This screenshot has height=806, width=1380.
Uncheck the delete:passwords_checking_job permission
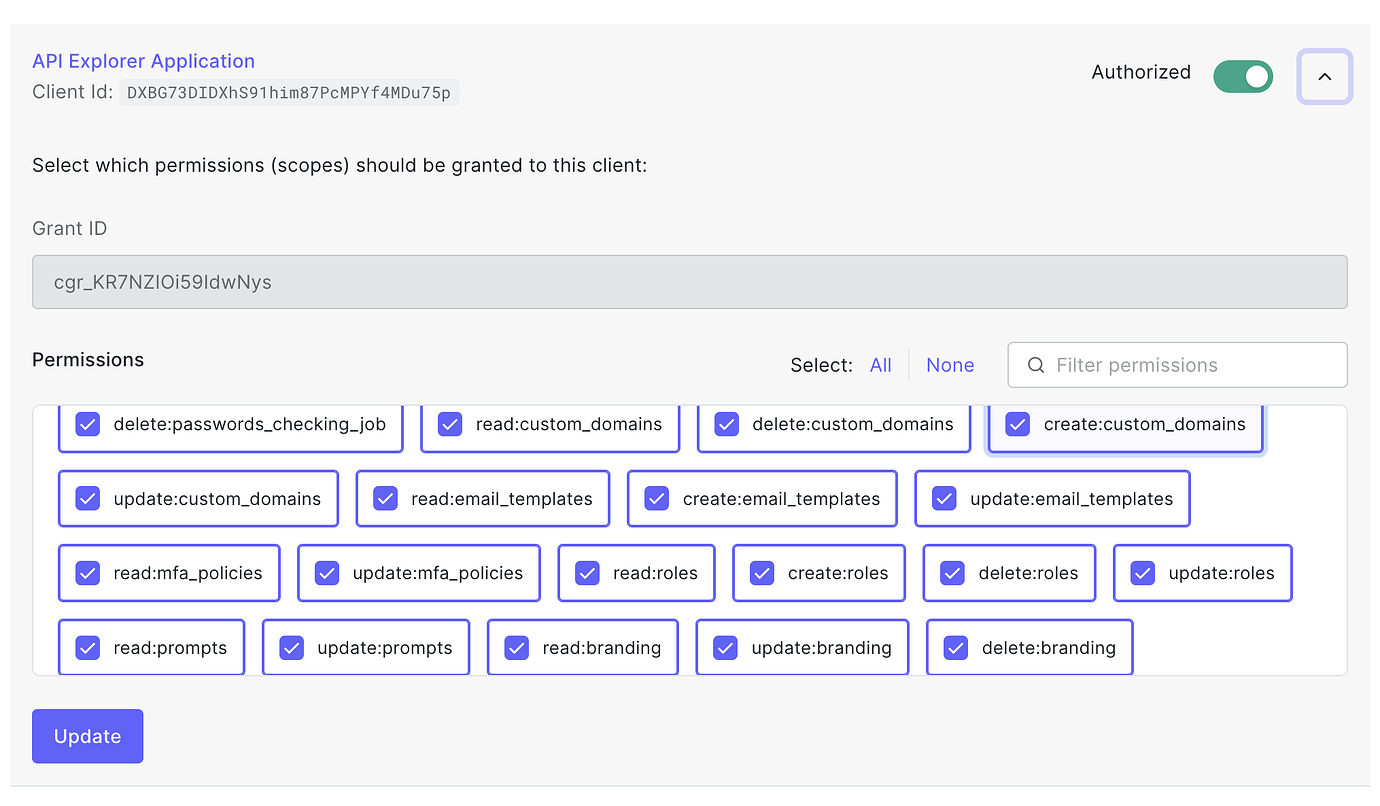(87, 424)
